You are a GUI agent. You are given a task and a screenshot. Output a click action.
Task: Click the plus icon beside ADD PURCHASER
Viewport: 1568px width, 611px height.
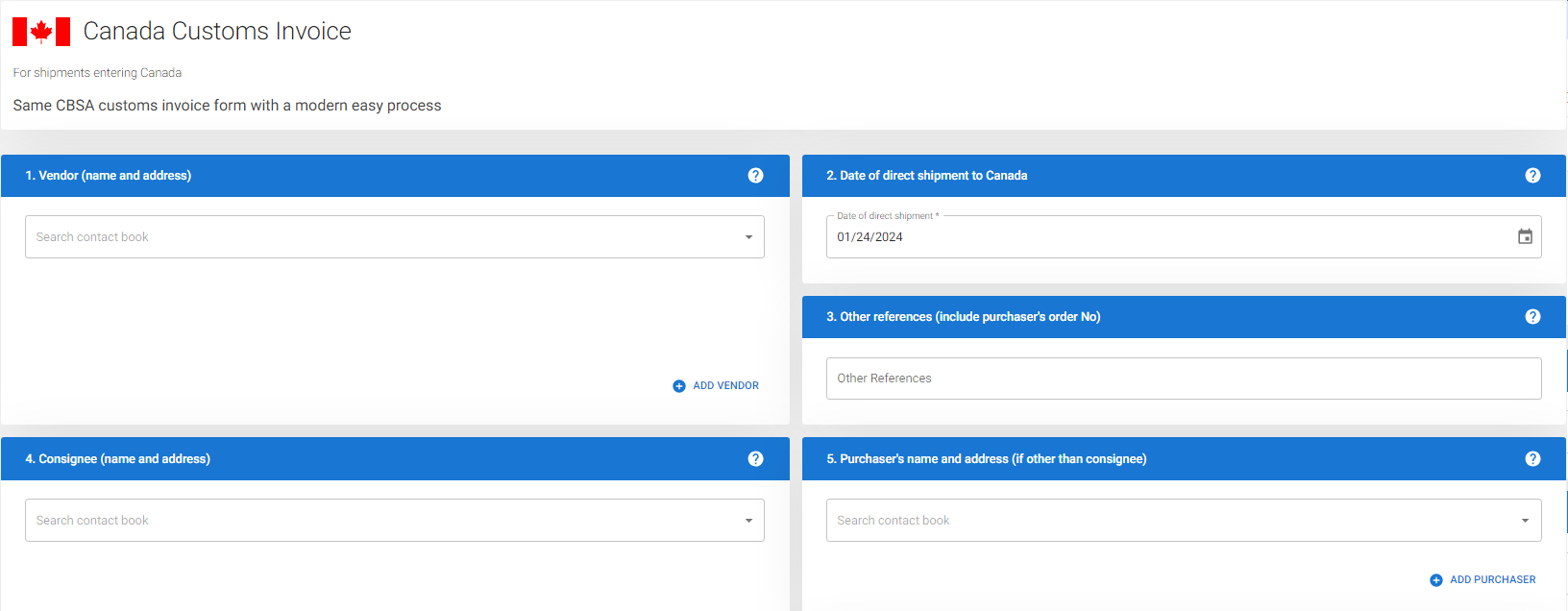pos(1436,580)
